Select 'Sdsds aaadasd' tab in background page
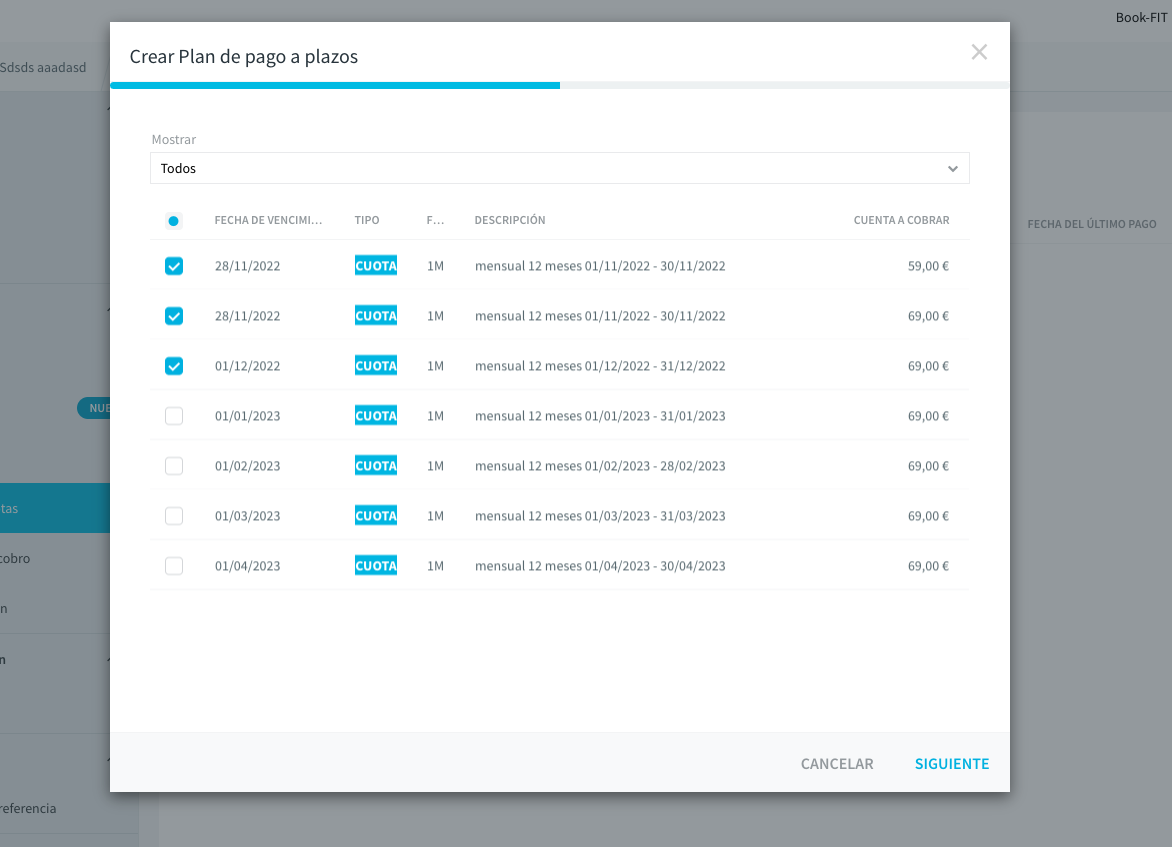Image resolution: width=1172 pixels, height=847 pixels. (43, 67)
